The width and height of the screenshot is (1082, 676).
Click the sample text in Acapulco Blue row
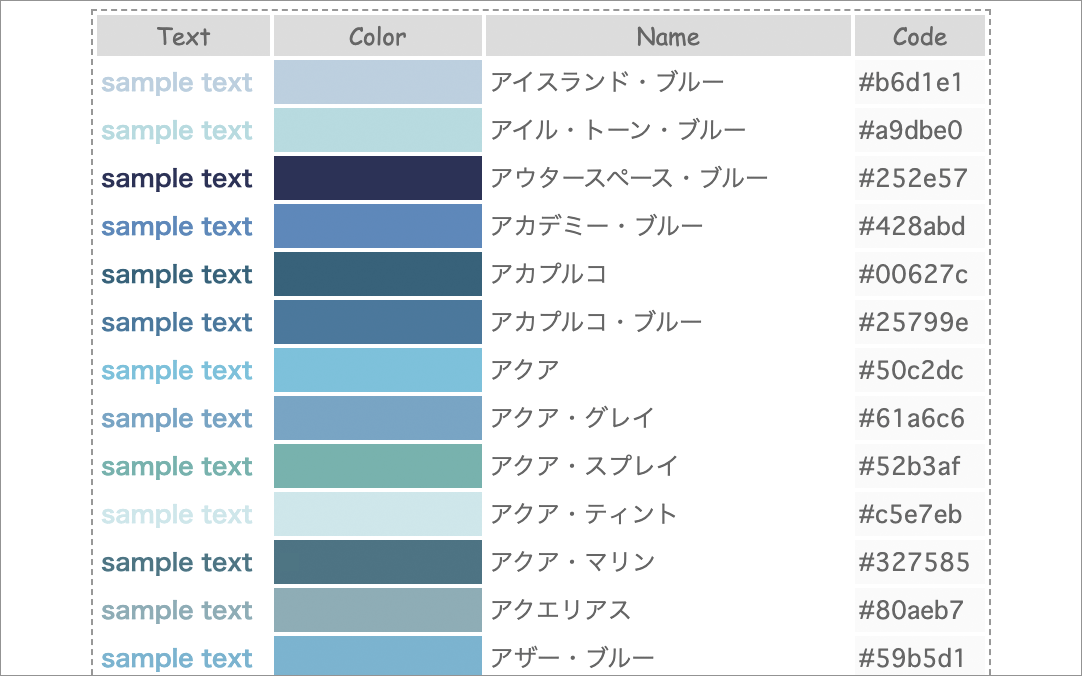(x=177, y=322)
